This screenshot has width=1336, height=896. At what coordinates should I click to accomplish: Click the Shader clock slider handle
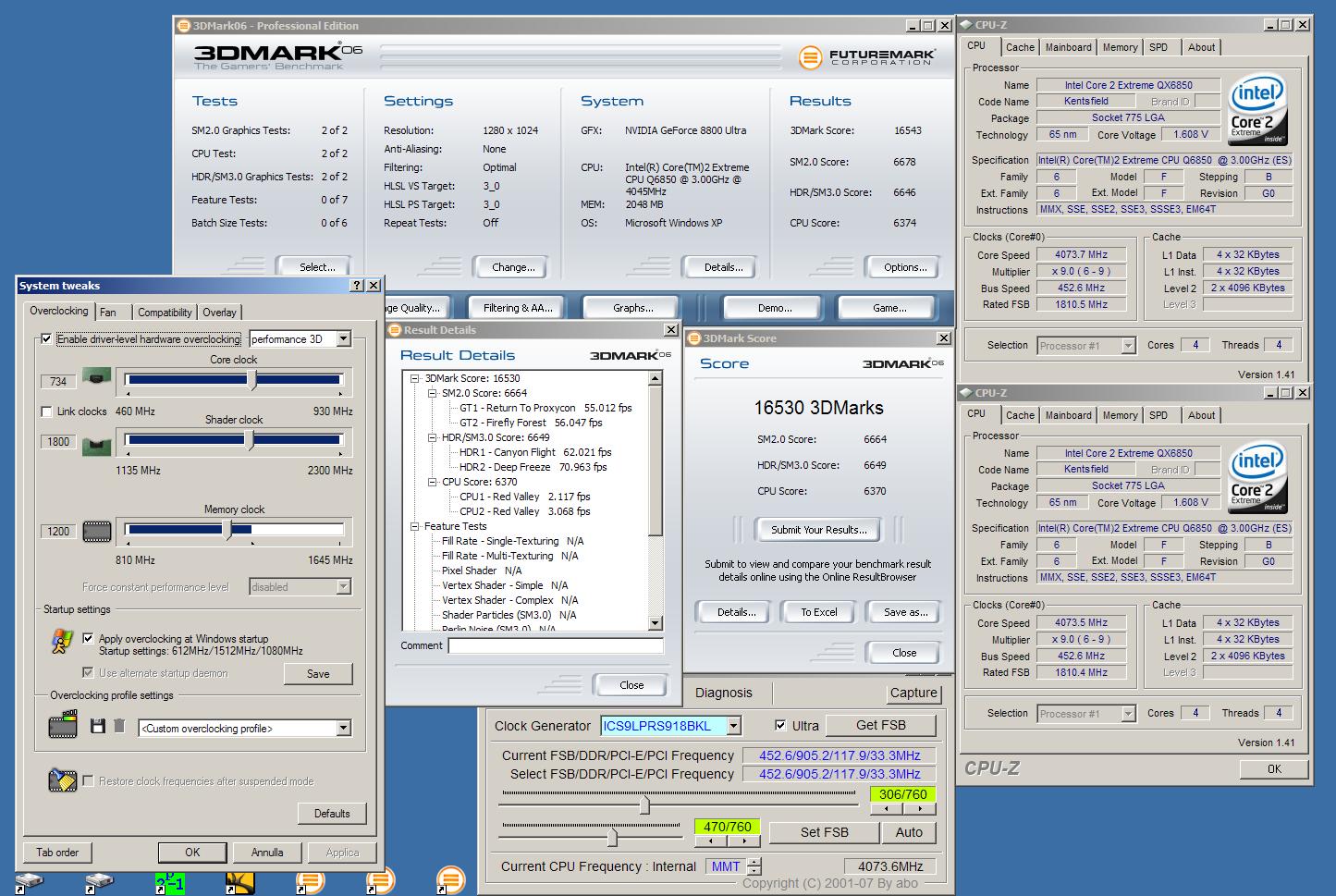tap(250, 439)
